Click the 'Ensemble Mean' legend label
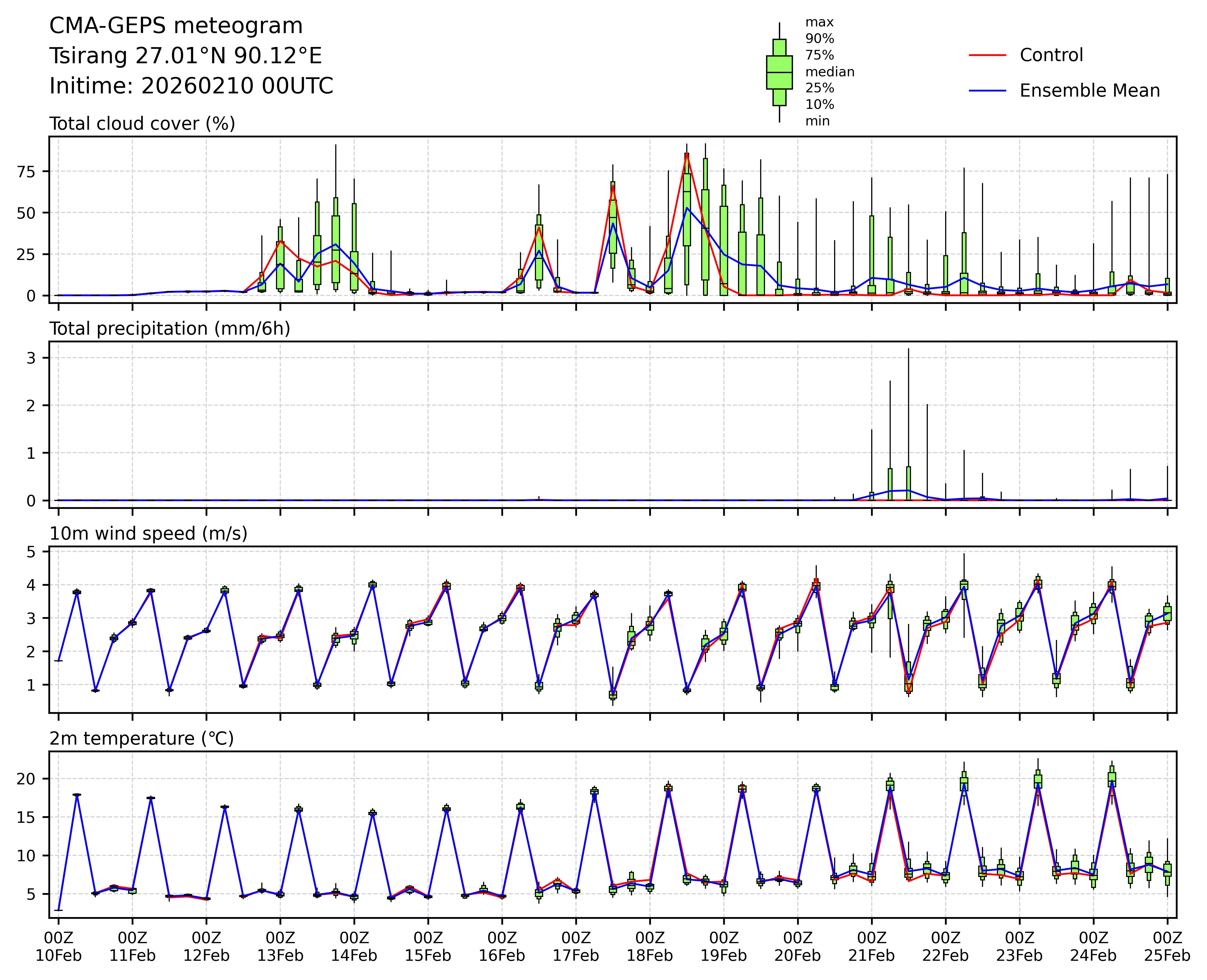This screenshot has height=980, width=1207. tap(1089, 90)
